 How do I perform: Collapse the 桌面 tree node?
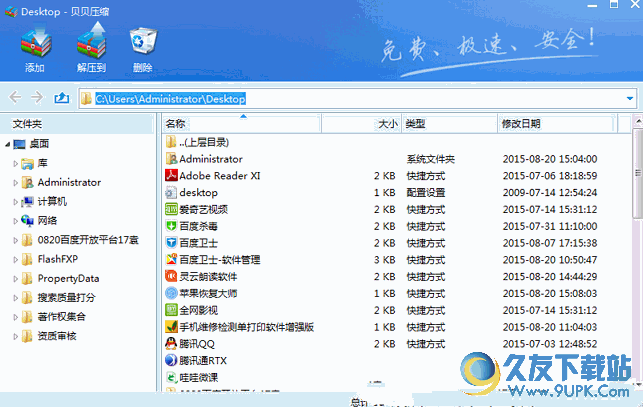click(7, 144)
